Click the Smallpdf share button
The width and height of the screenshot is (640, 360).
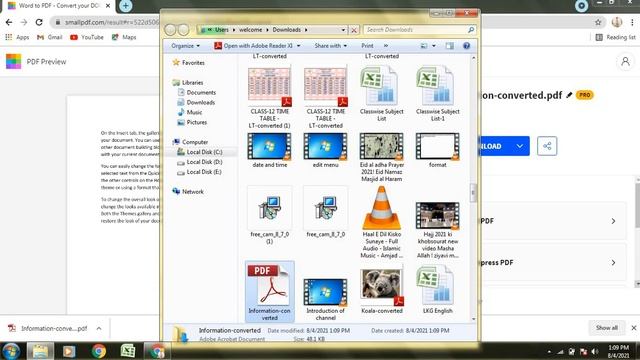click(x=547, y=146)
